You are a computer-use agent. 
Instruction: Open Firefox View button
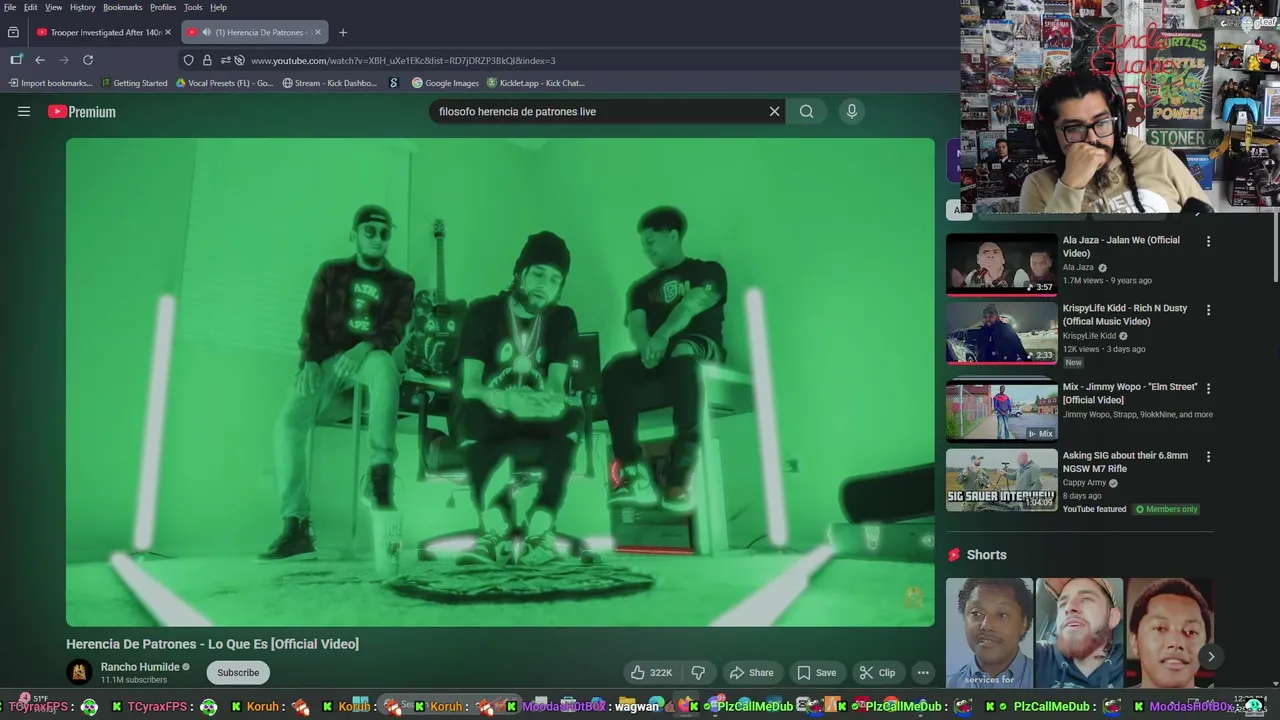(13, 32)
